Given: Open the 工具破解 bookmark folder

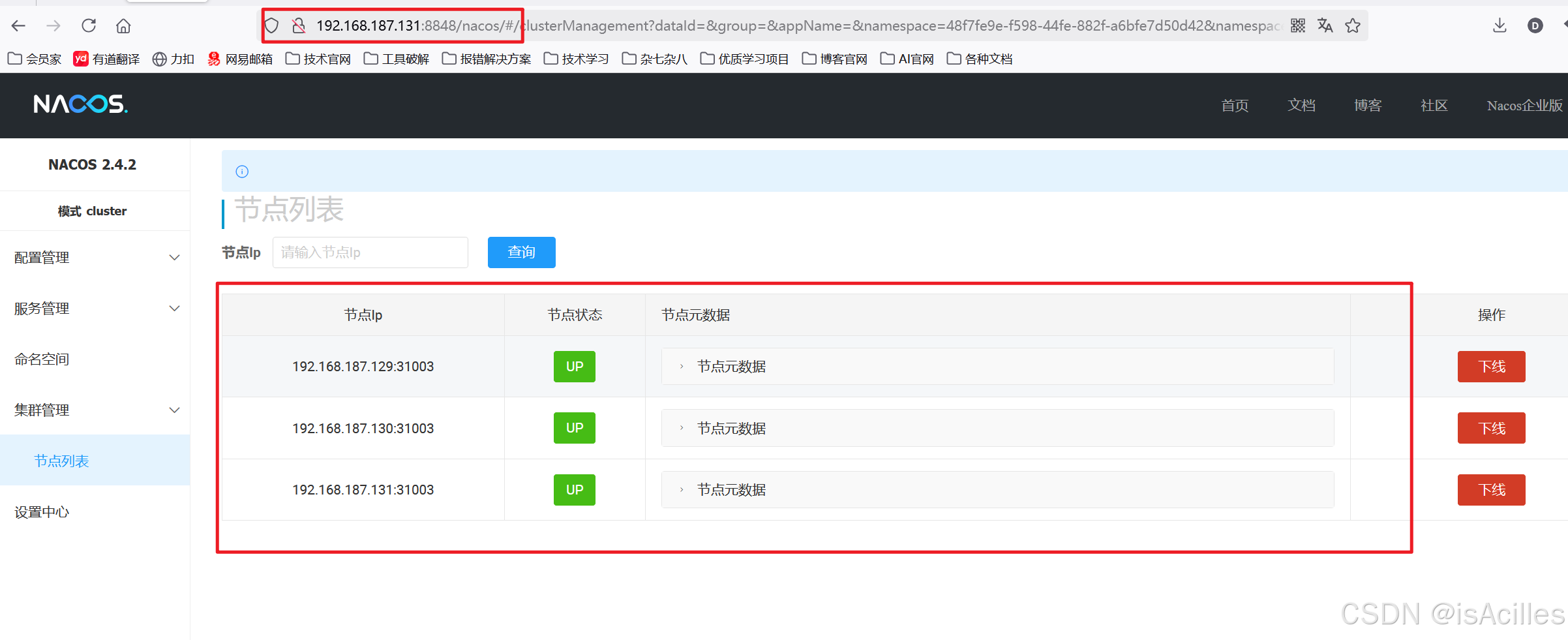Looking at the screenshot, I should 397,59.
